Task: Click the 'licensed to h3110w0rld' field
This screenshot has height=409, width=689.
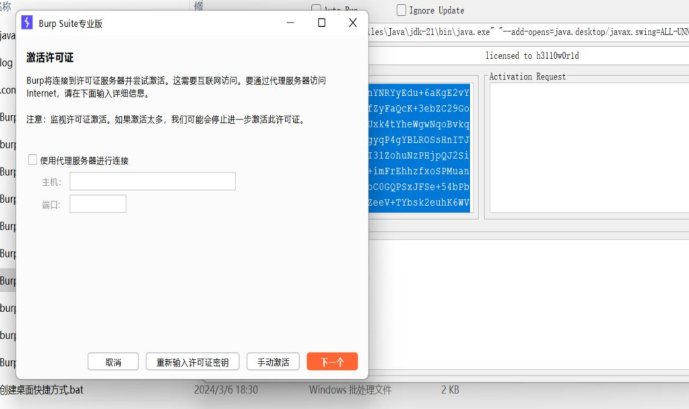Action: 529,56
